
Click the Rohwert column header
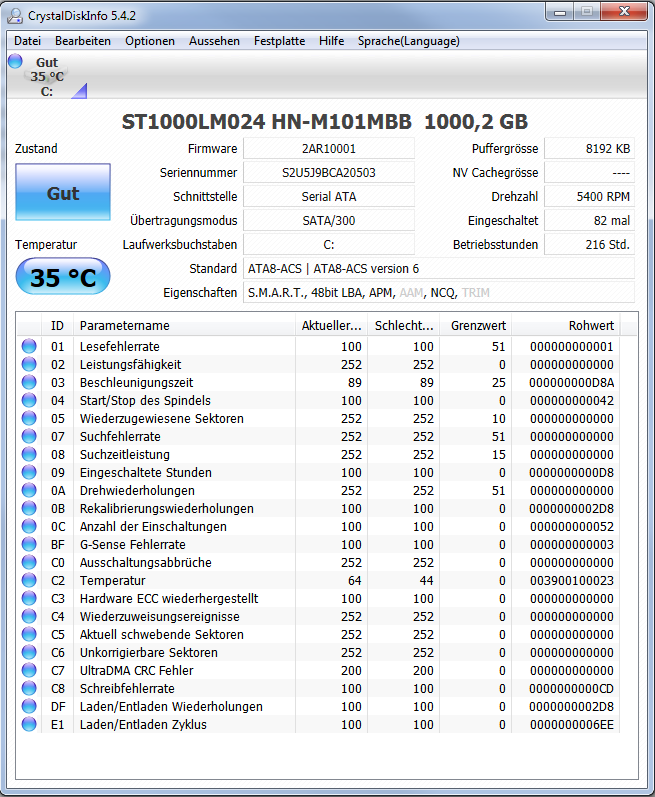coord(566,325)
